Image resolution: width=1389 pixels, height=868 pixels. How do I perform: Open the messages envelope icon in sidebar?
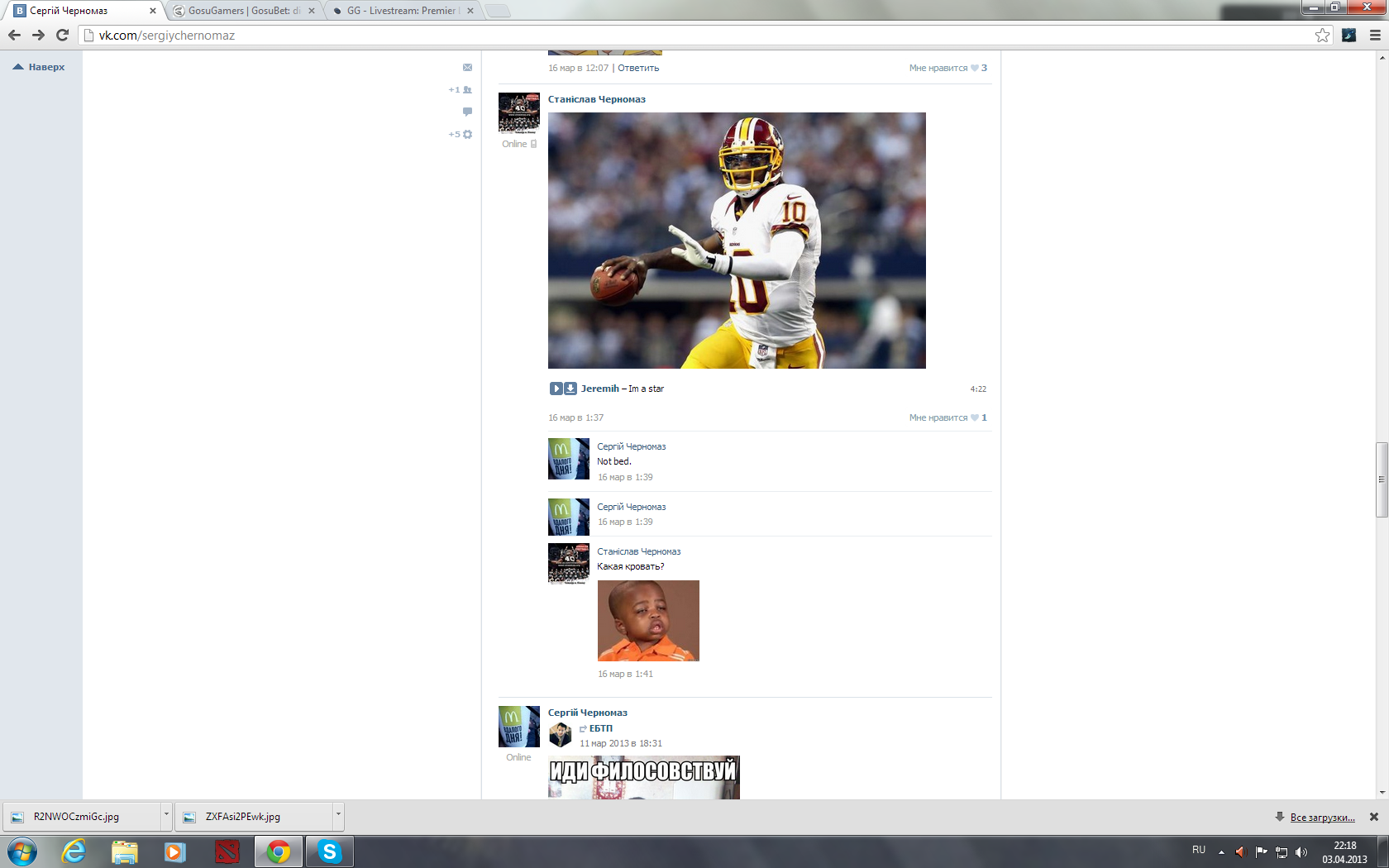pyautogui.click(x=467, y=67)
